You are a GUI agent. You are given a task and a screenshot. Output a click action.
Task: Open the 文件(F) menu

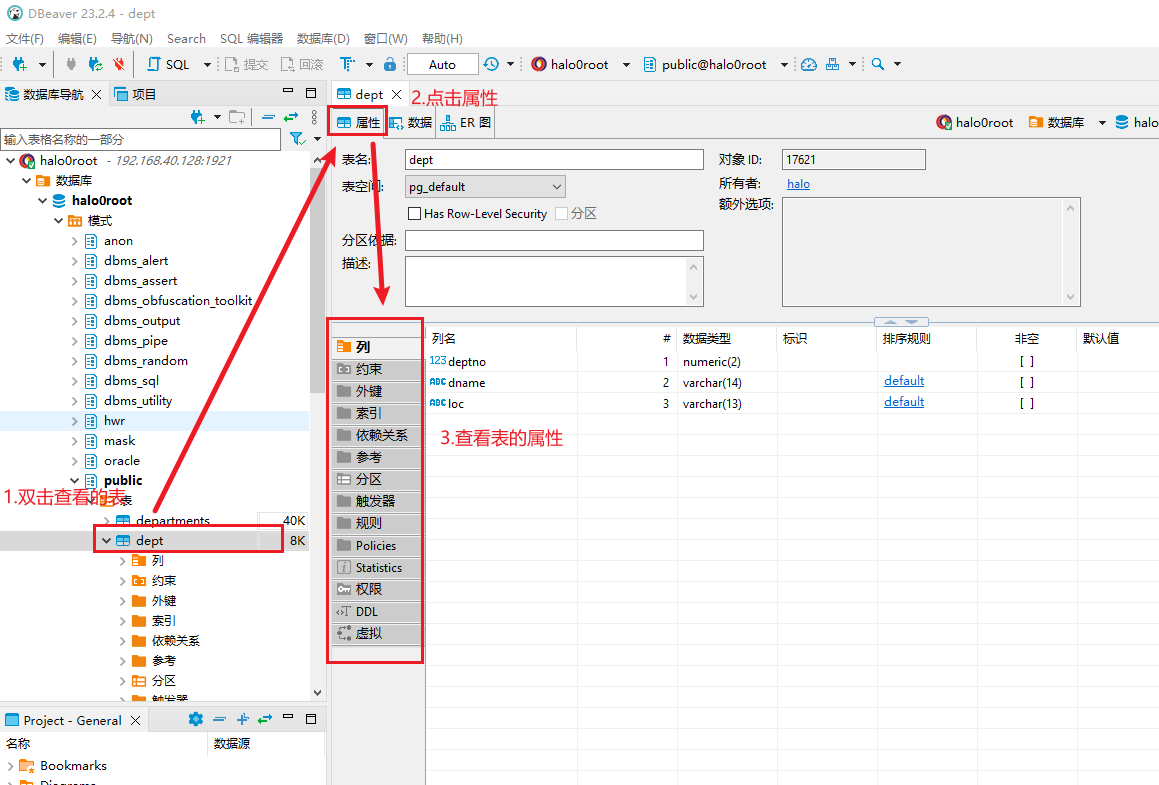[25, 38]
